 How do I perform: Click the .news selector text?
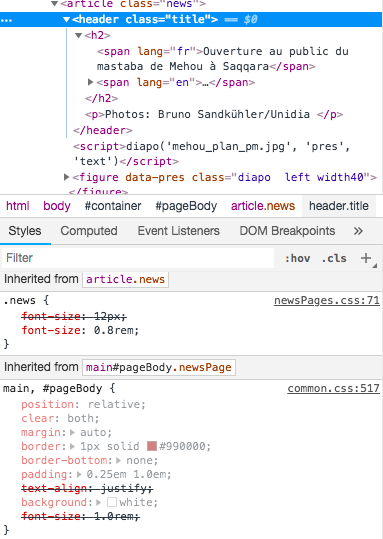(x=19, y=301)
